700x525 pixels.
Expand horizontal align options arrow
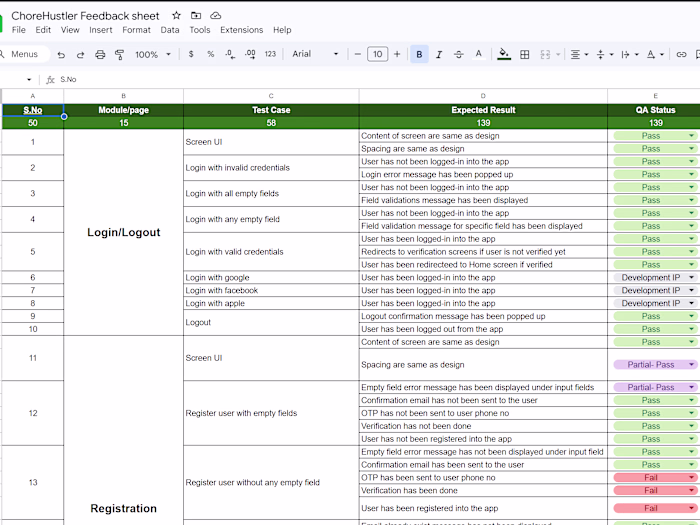(587, 54)
